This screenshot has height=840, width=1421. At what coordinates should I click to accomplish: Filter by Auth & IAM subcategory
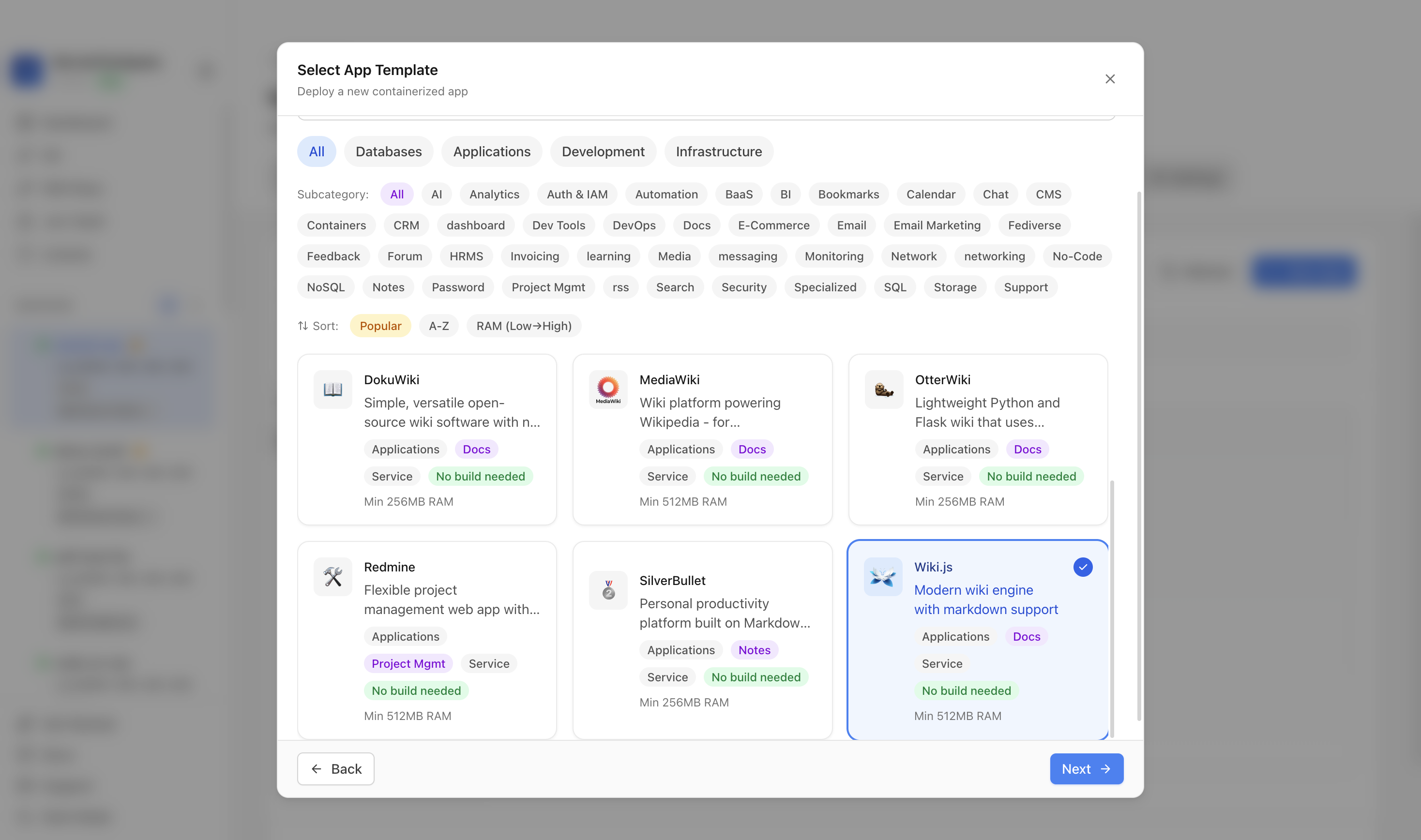click(577, 194)
